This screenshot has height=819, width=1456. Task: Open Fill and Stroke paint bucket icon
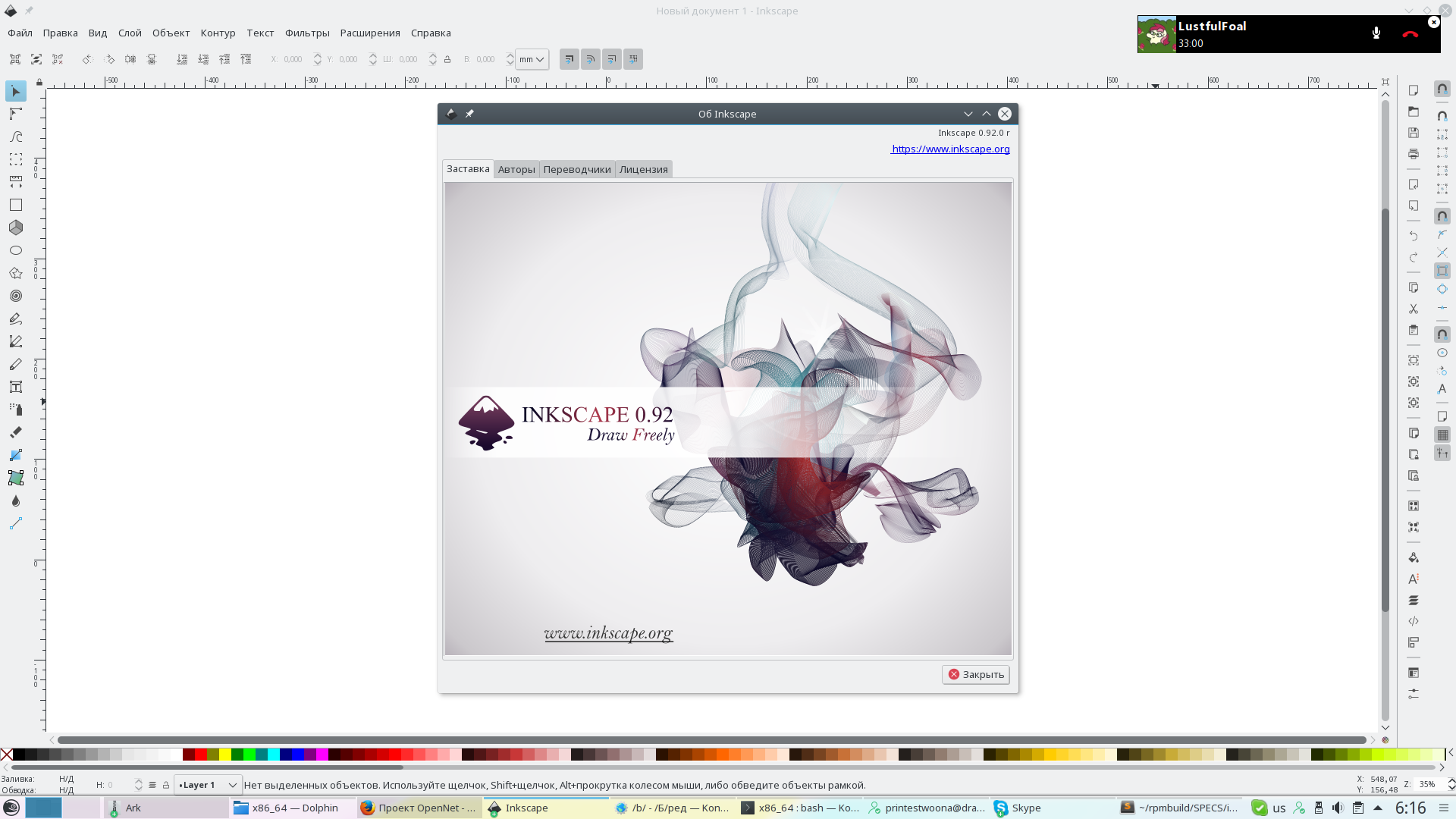coord(1414,557)
